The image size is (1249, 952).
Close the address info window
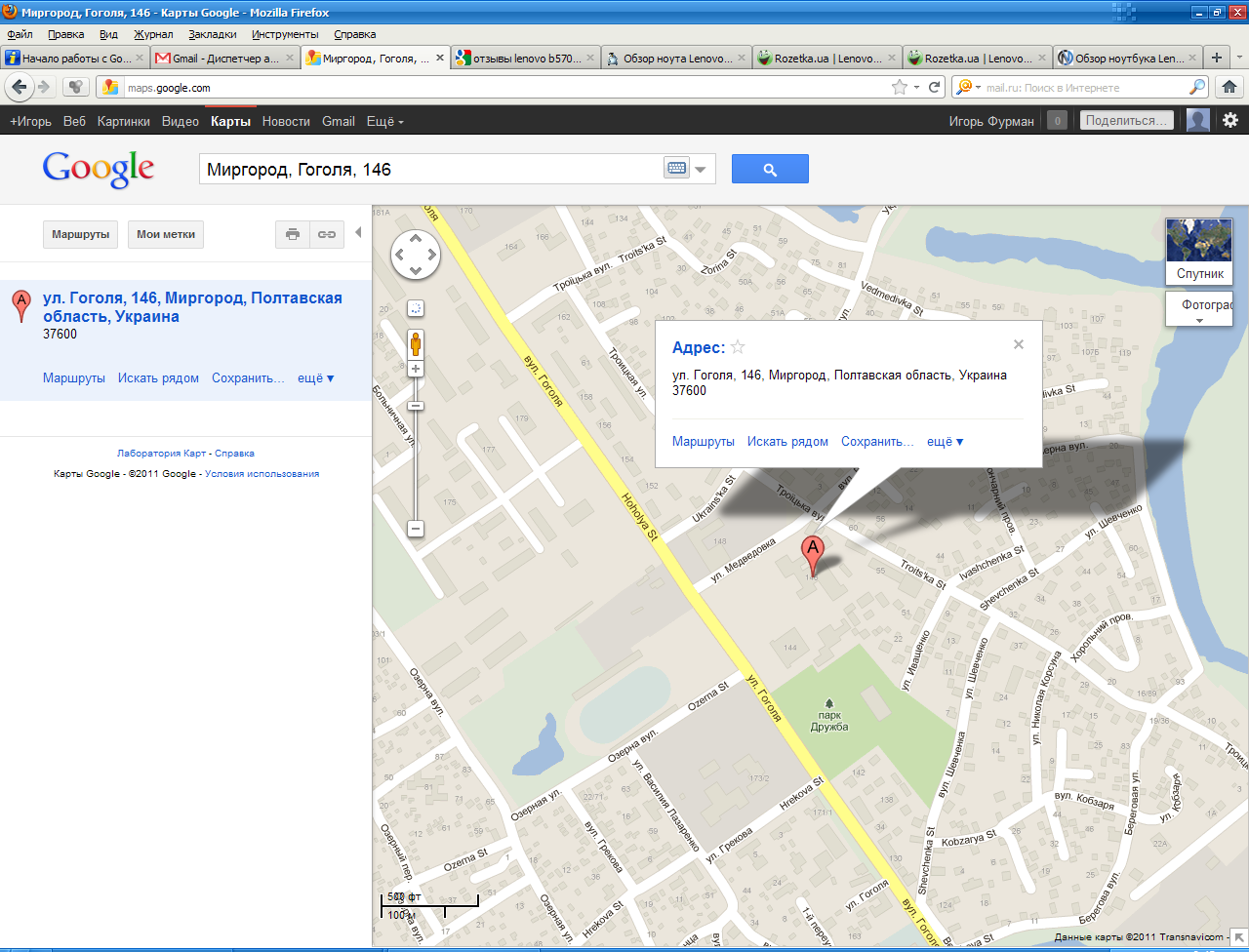(x=1019, y=344)
